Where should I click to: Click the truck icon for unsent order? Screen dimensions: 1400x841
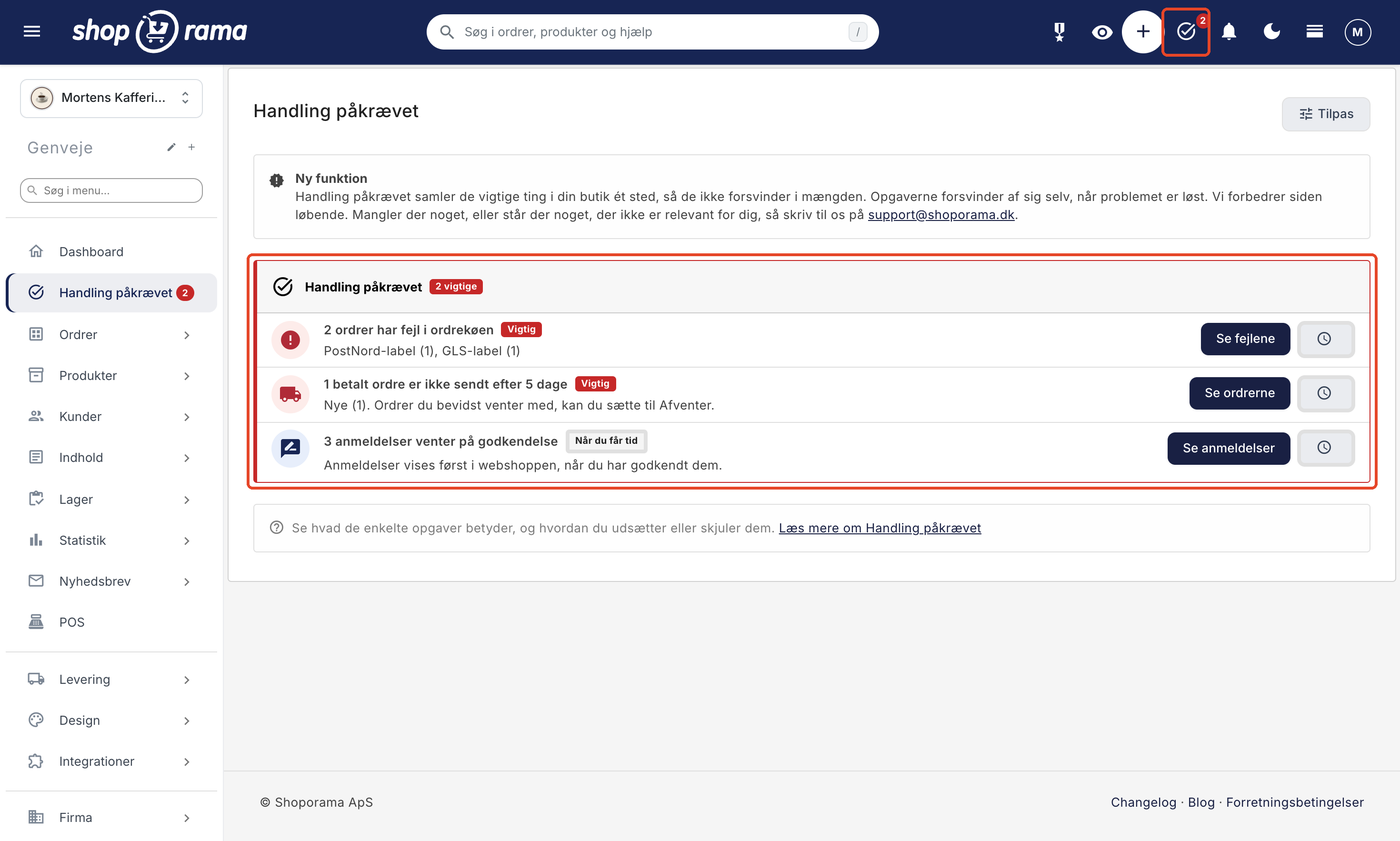(x=291, y=394)
